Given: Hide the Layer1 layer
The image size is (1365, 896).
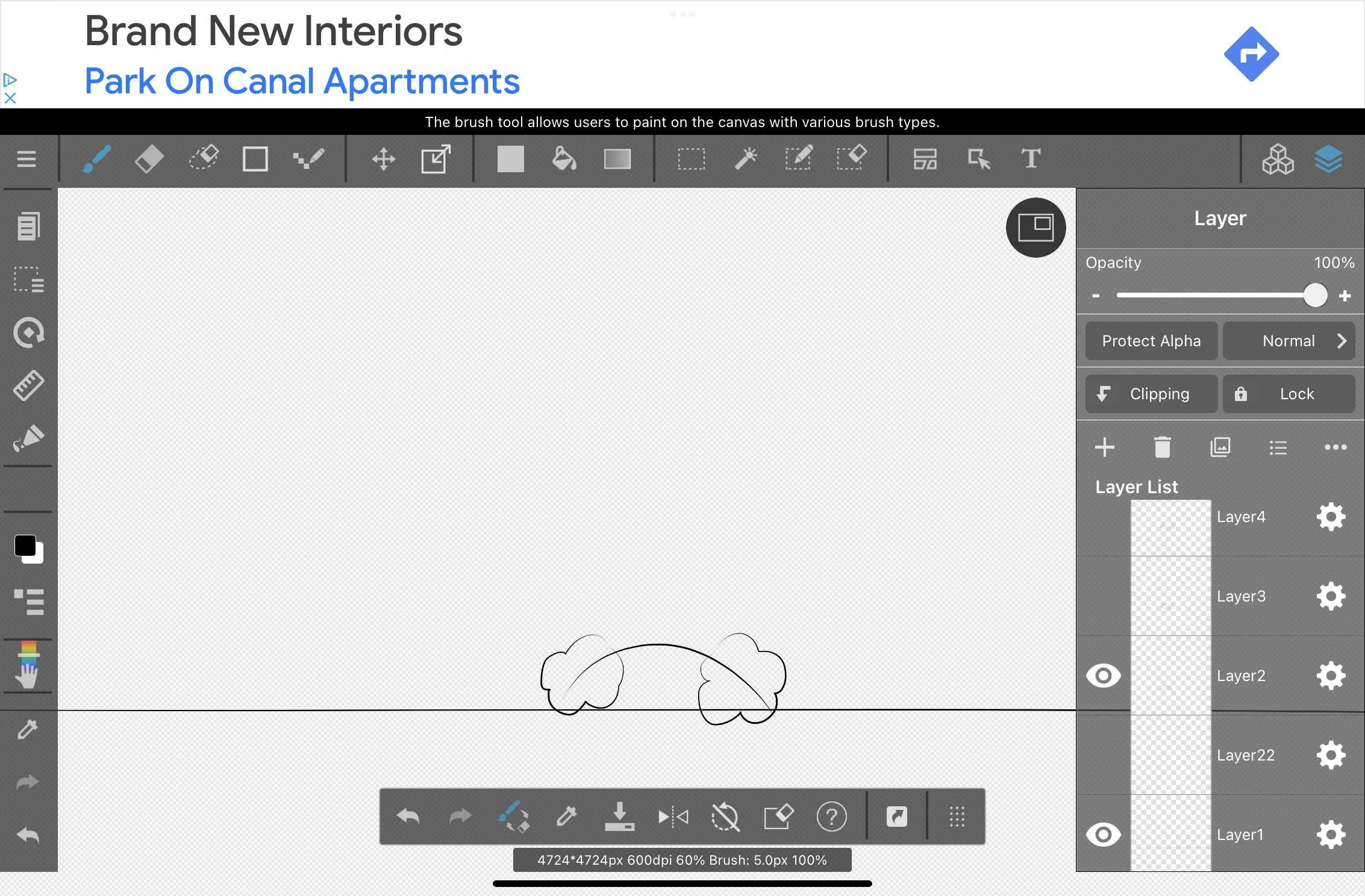Looking at the screenshot, I should click(x=1104, y=835).
